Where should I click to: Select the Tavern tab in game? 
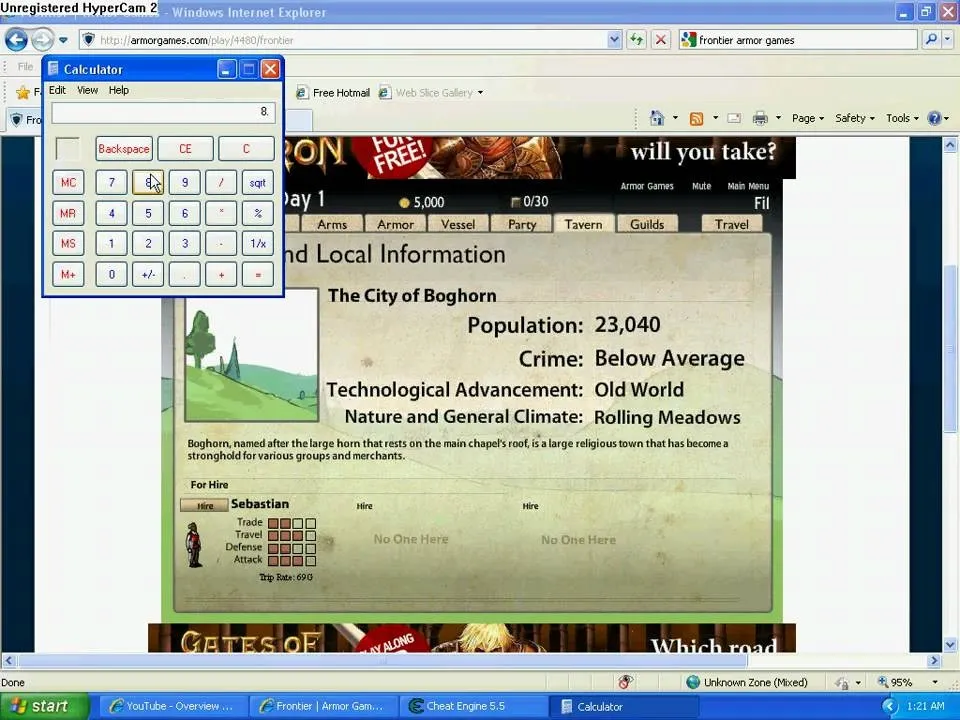click(583, 224)
